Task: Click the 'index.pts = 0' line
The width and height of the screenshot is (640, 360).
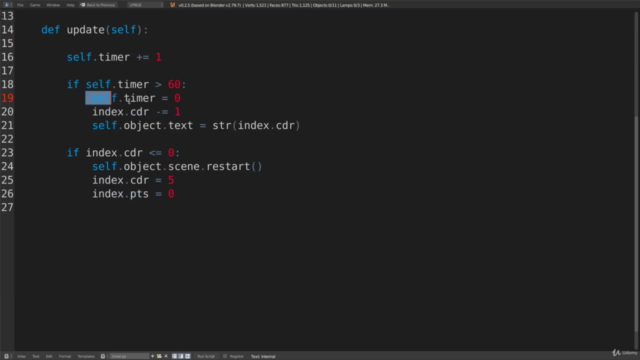Action: [133, 194]
